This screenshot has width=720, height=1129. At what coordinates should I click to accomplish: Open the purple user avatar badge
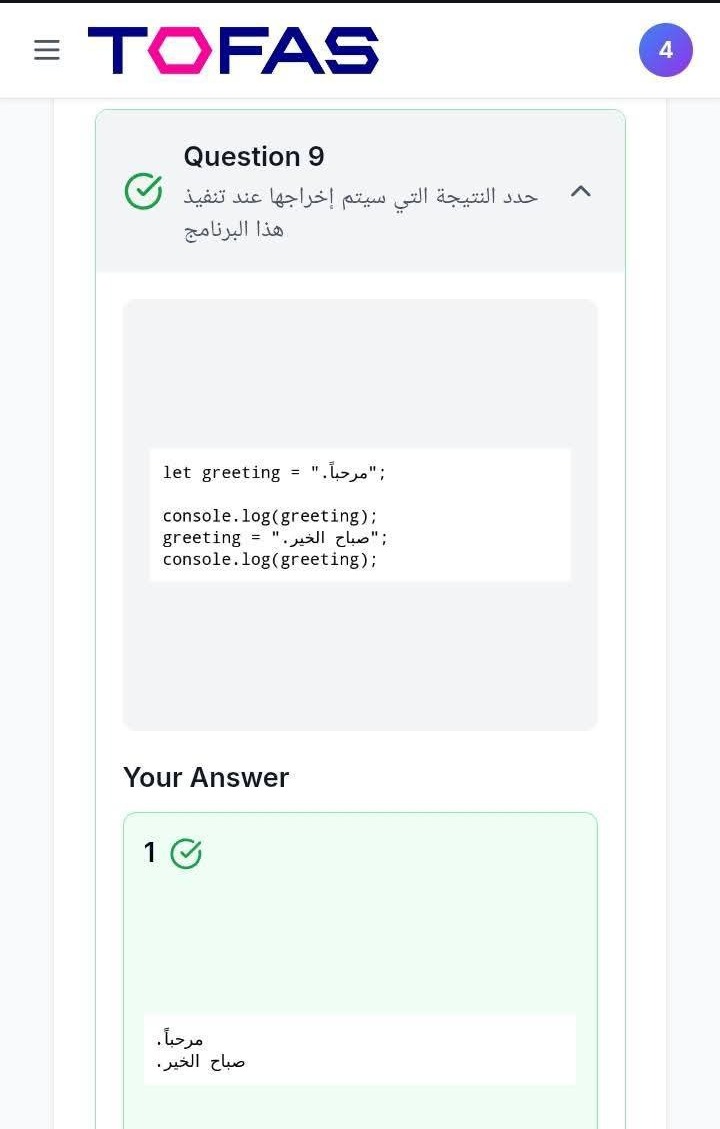pos(665,50)
